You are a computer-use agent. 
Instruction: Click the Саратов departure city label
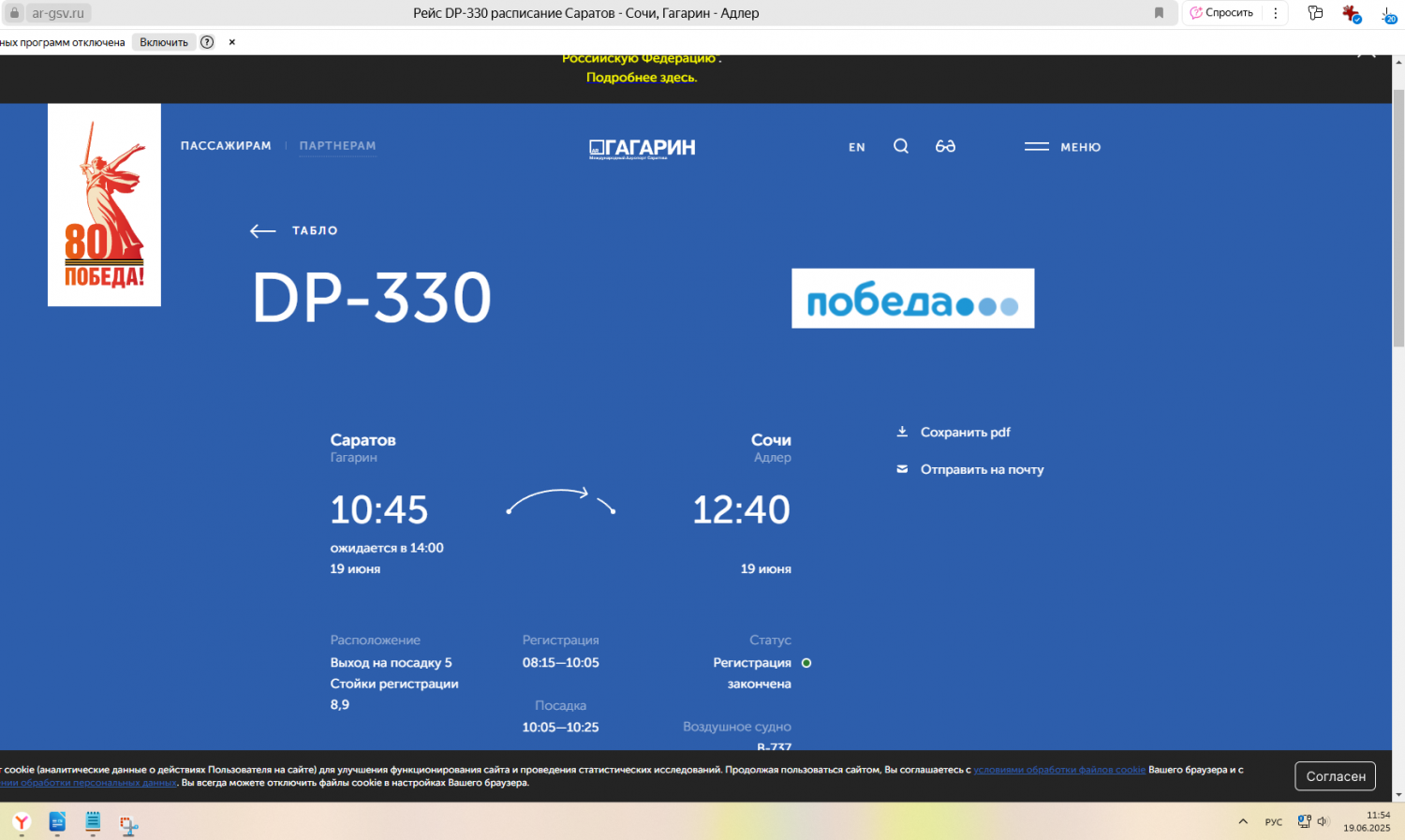(362, 440)
